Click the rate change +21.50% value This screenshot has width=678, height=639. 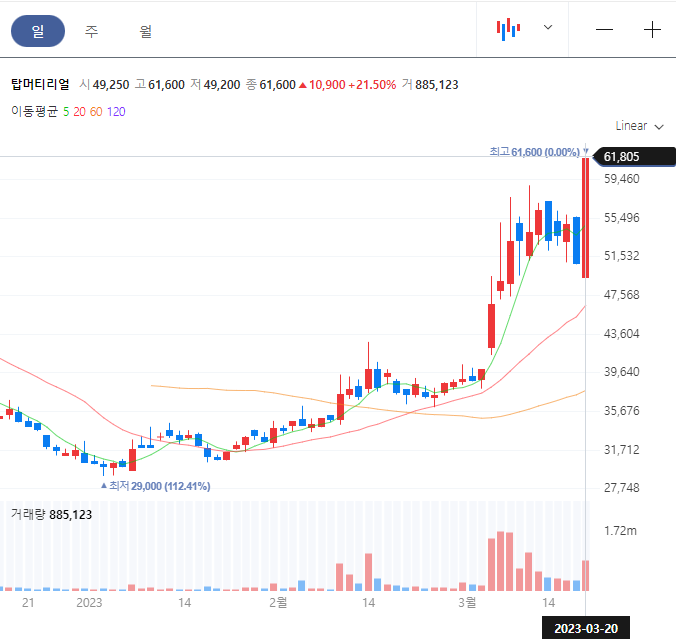click(372, 85)
